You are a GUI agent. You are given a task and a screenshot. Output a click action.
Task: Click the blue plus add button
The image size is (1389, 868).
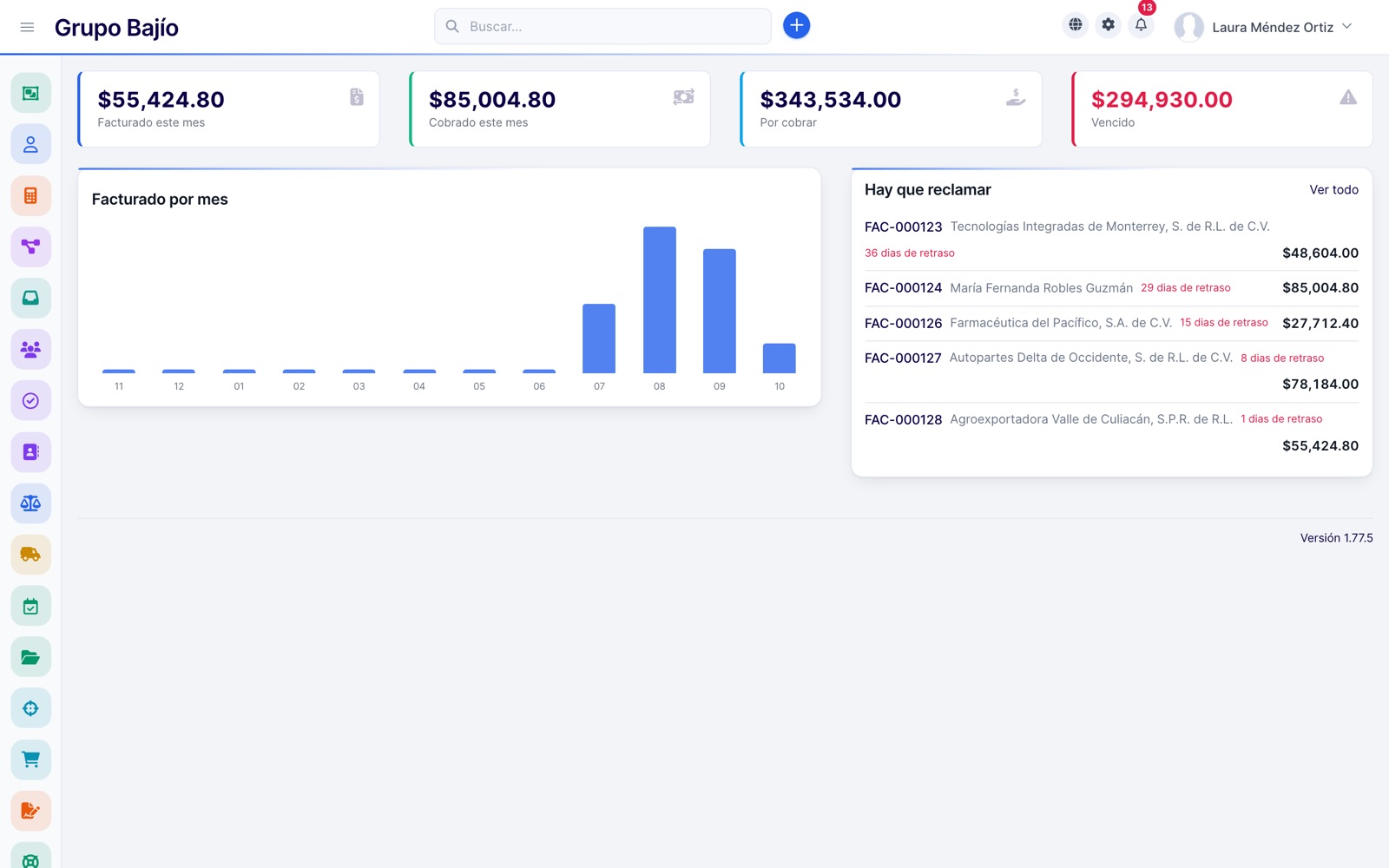click(796, 25)
